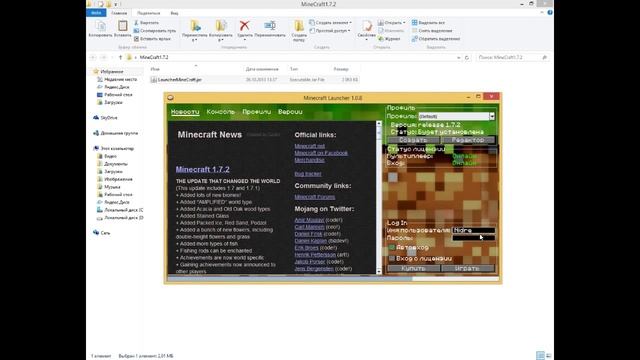640x360 pixels.
Task: Switch to large icons view in status bar
Action: (549, 356)
